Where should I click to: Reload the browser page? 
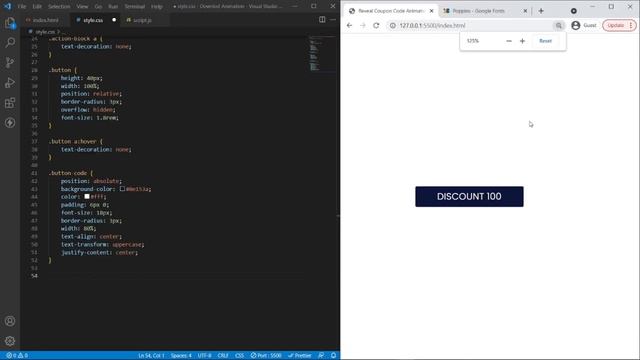pos(376,25)
